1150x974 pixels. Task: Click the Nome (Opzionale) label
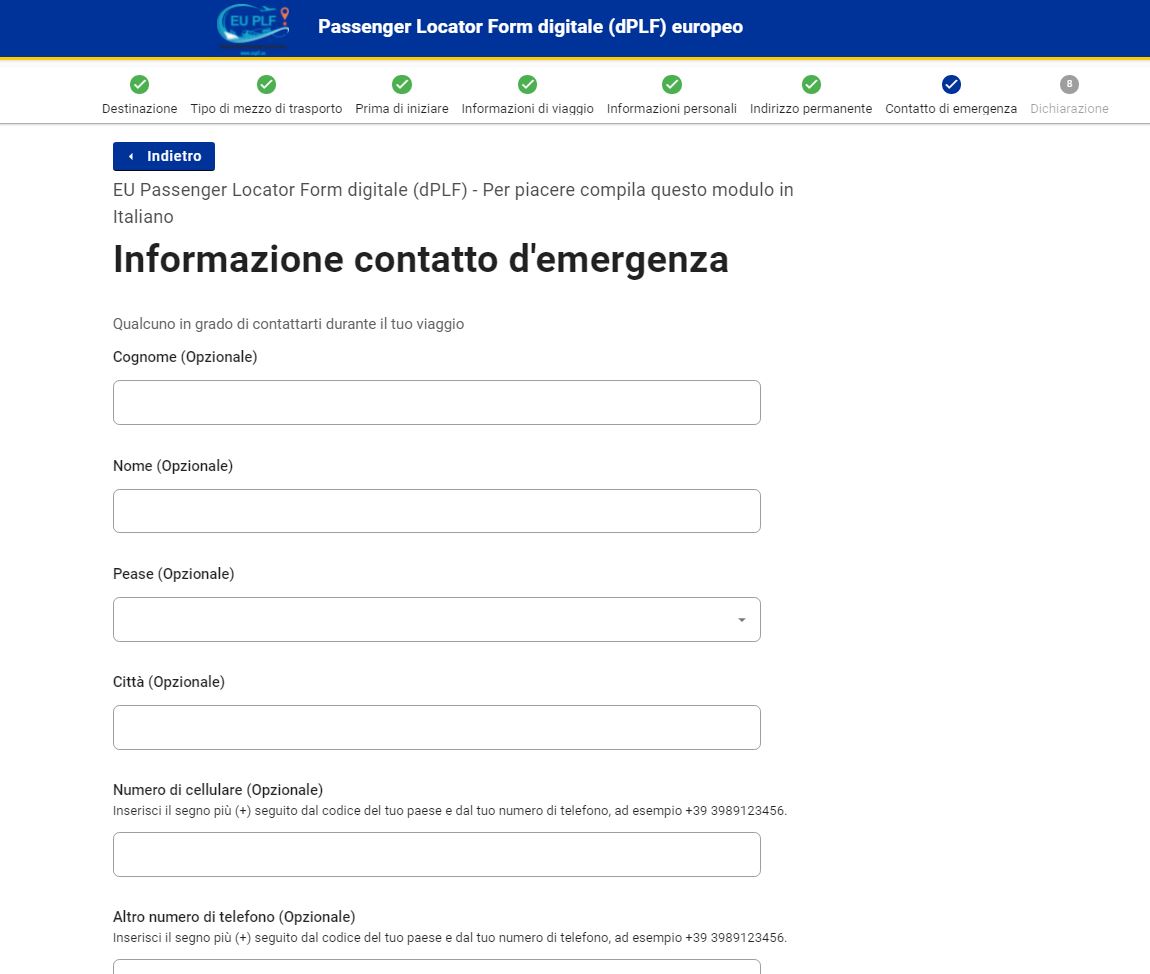(x=173, y=466)
